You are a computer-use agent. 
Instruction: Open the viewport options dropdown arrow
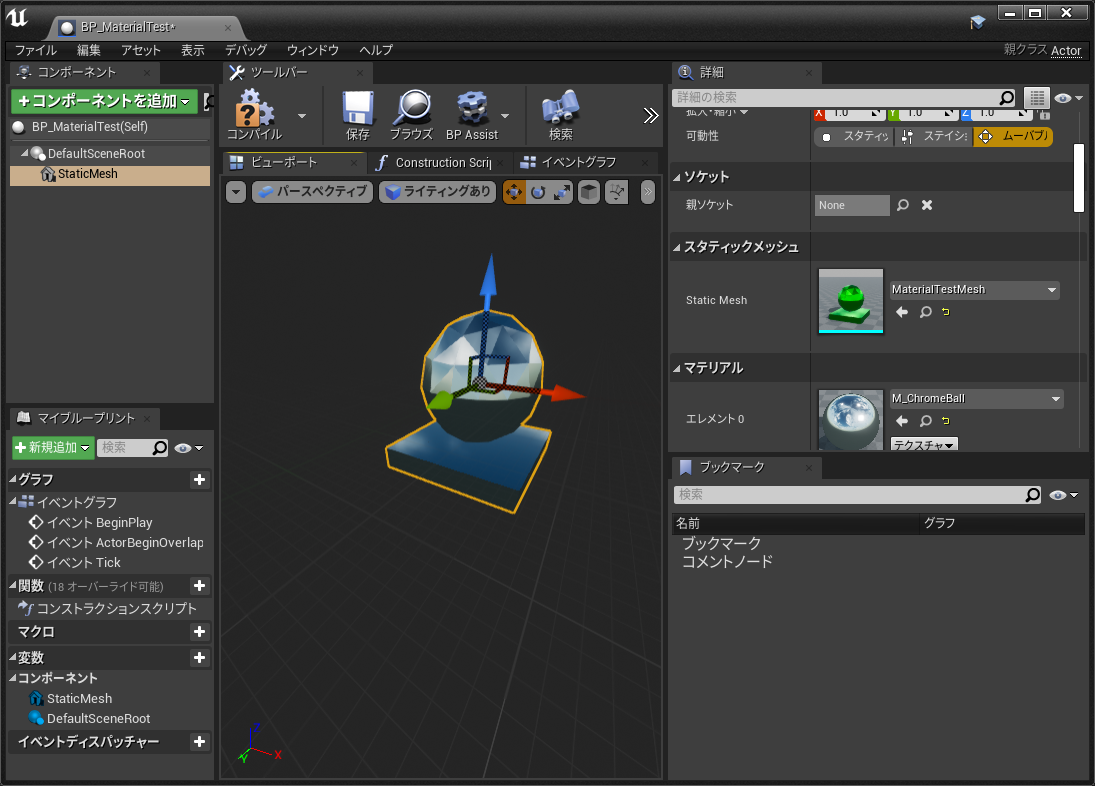point(236,192)
